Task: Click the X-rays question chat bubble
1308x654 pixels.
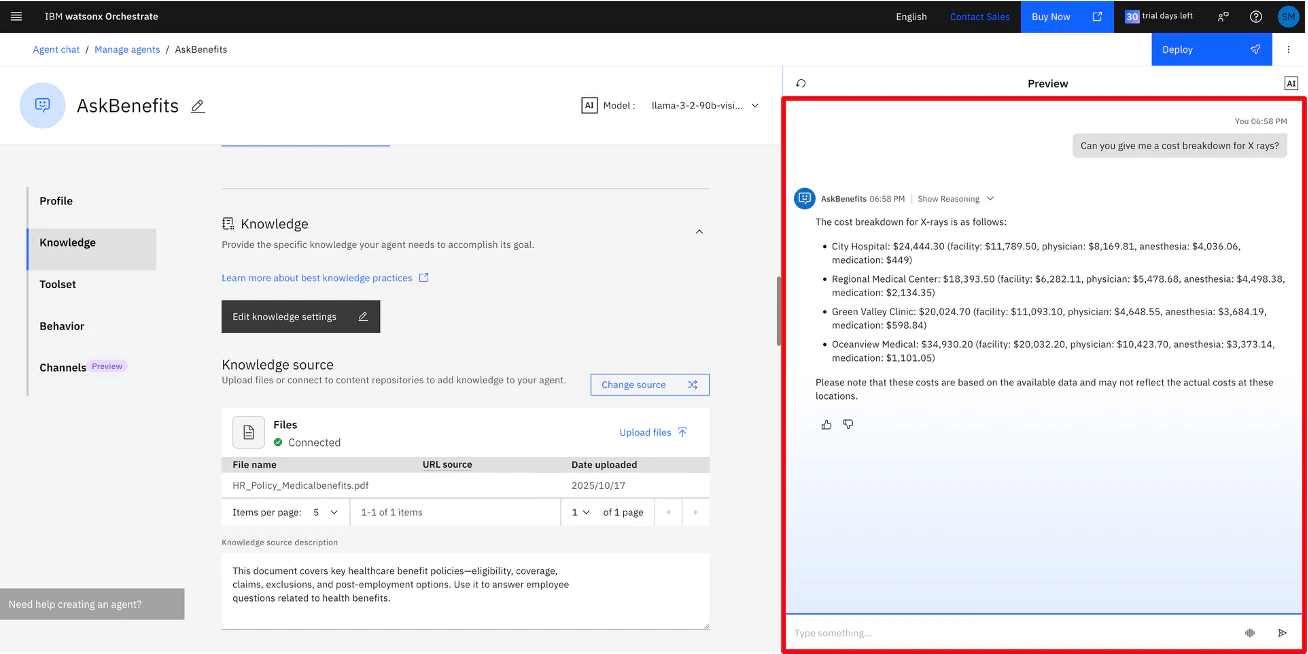Action: [x=1180, y=146]
